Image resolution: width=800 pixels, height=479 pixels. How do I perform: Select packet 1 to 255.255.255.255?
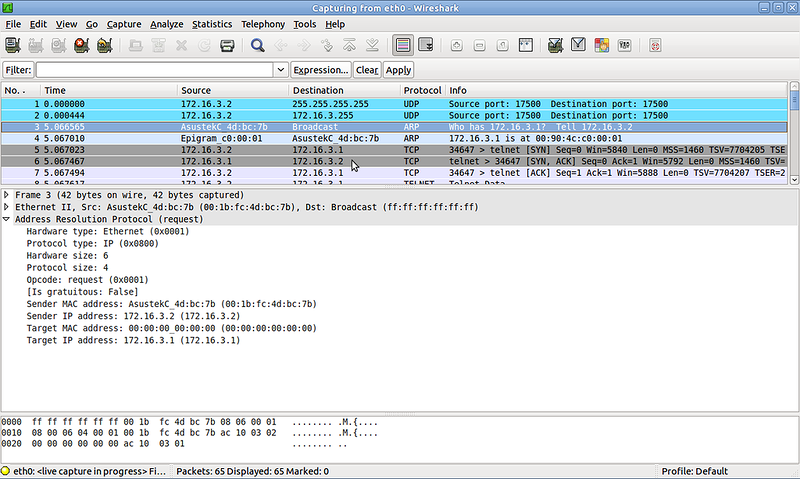pyautogui.click(x=394, y=104)
